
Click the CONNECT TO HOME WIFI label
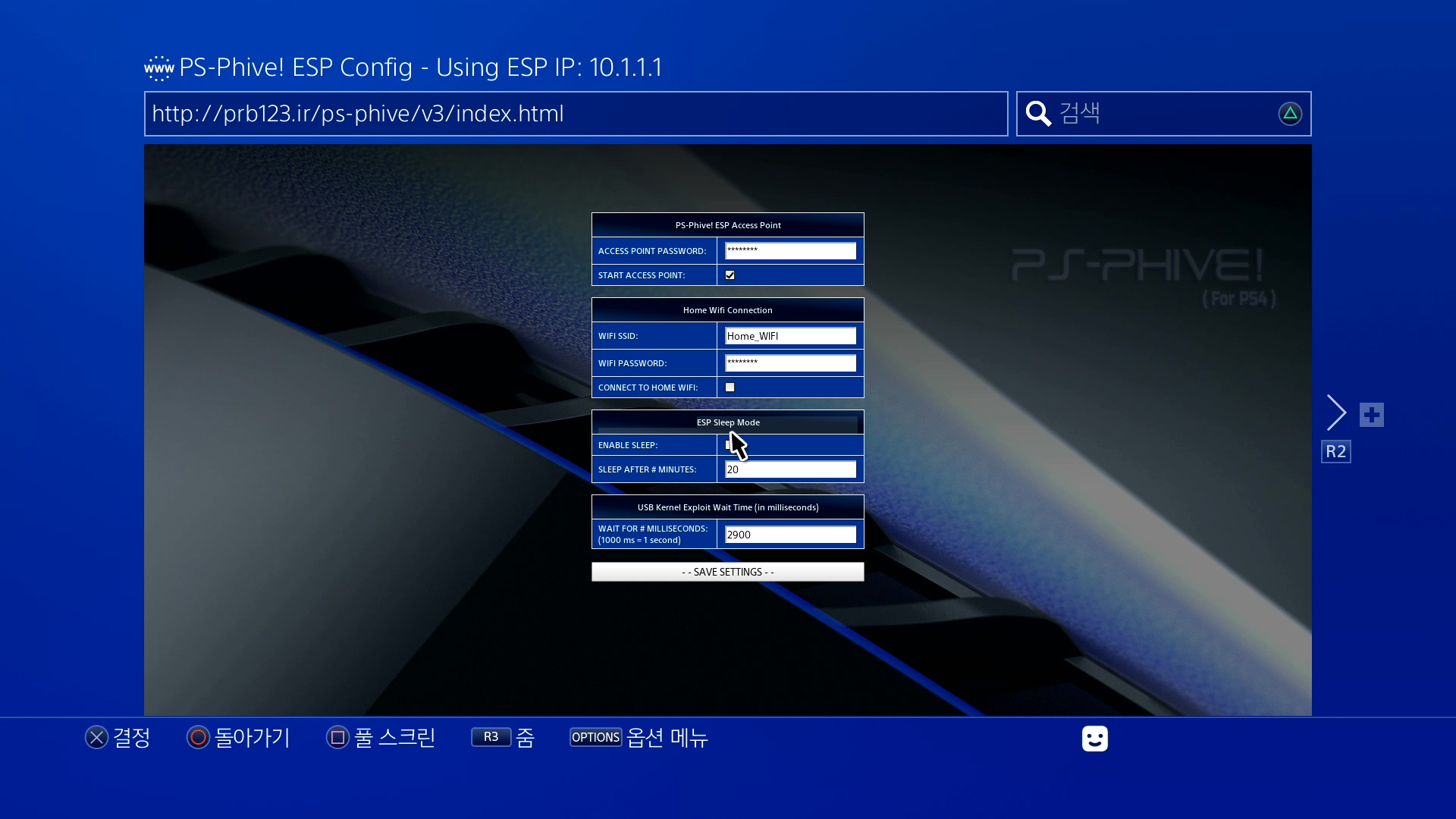click(x=648, y=388)
